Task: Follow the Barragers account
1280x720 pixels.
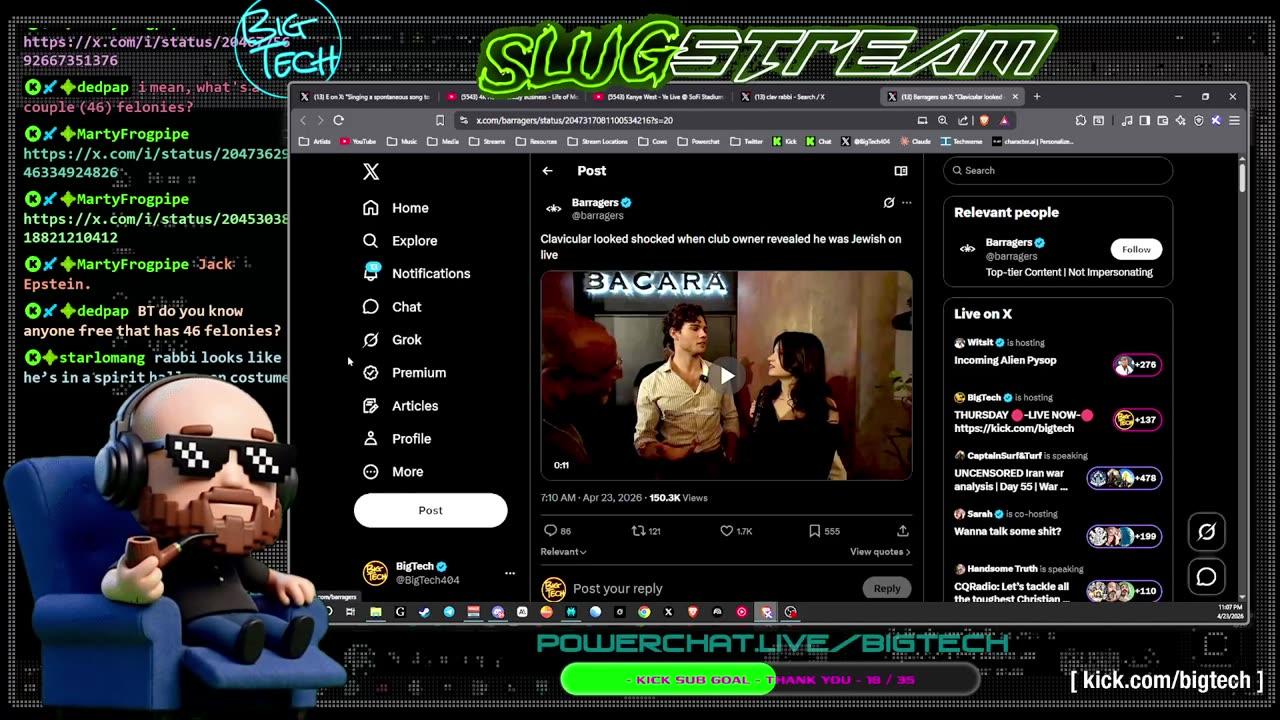Action: pyautogui.click(x=1136, y=249)
